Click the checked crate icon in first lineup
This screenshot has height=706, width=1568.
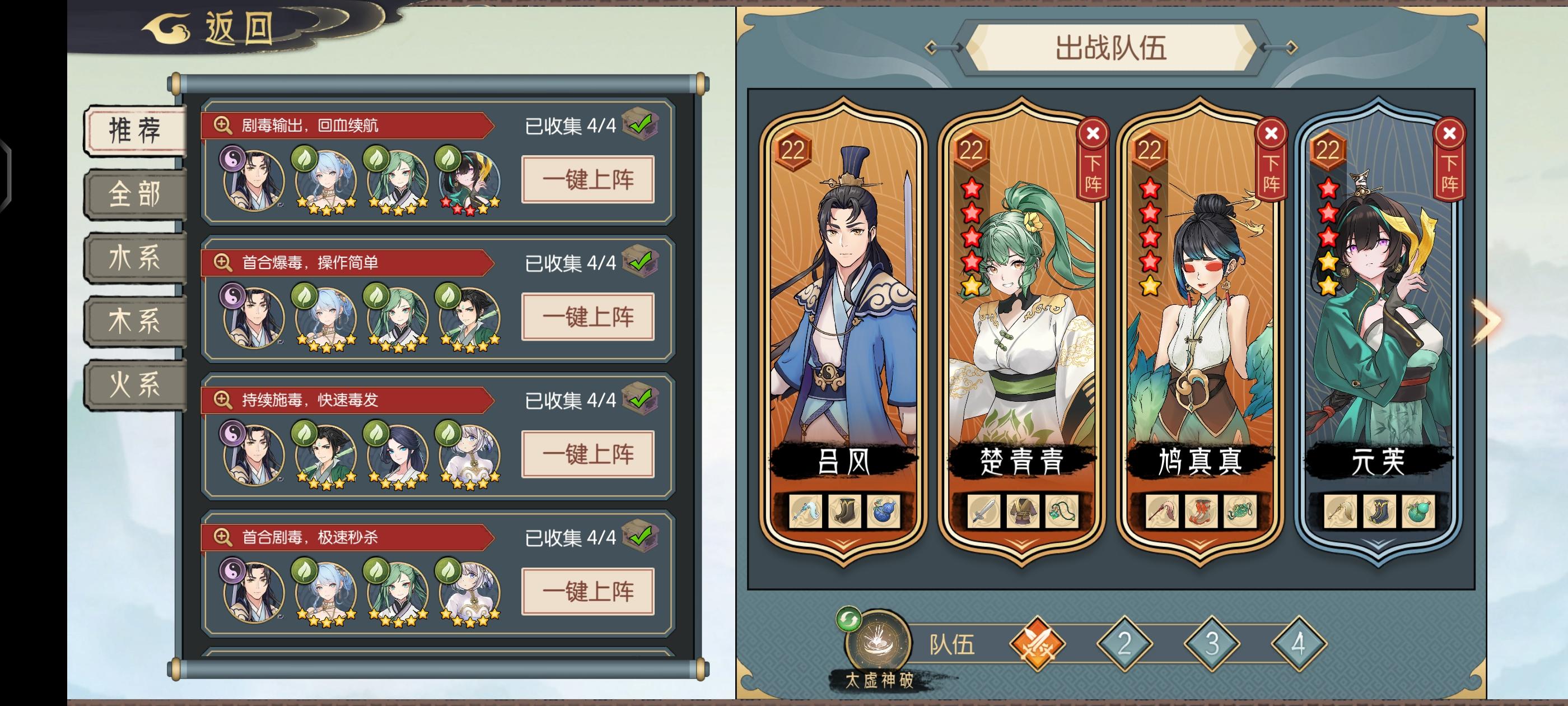[x=640, y=124]
